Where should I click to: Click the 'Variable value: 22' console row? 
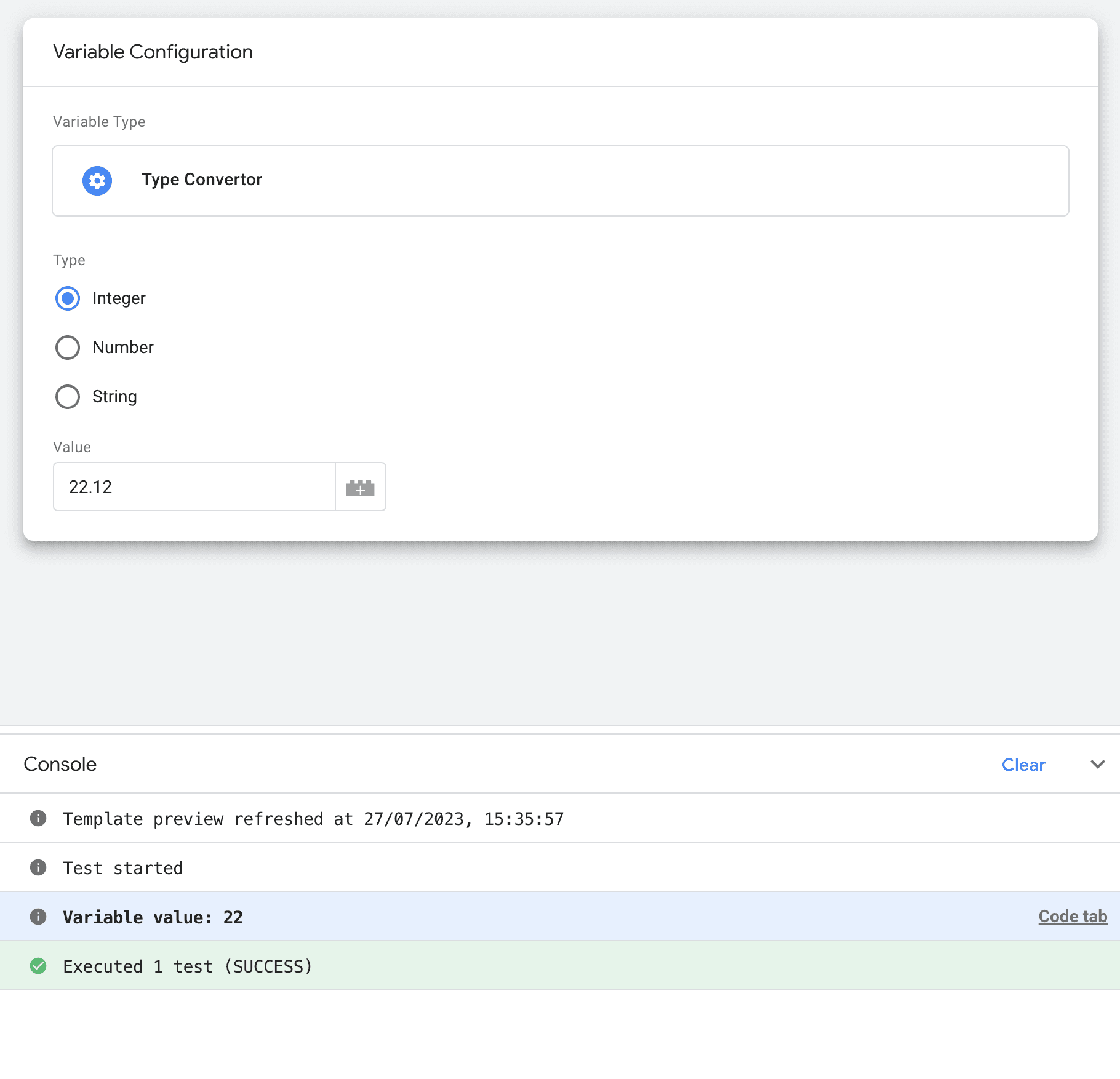point(560,917)
